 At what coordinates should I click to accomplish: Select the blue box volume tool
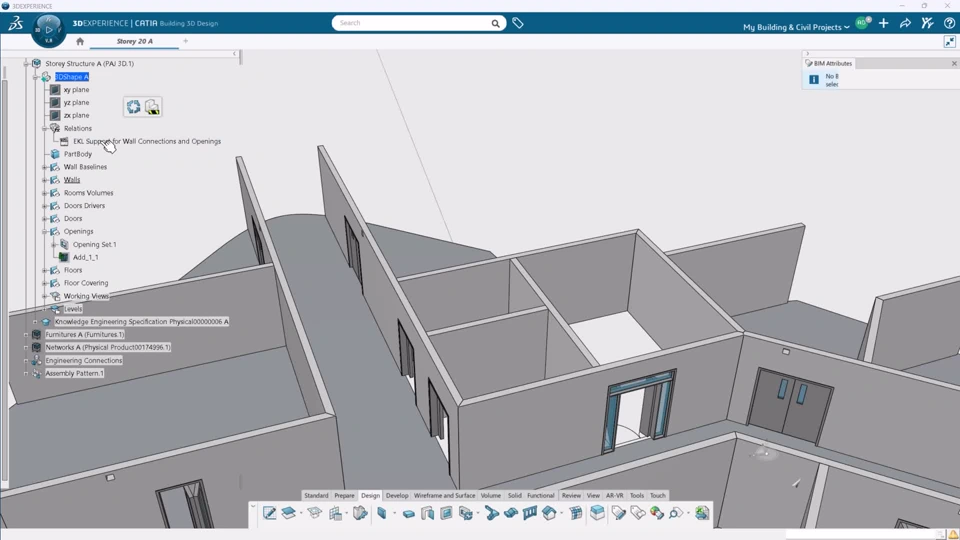[597, 513]
